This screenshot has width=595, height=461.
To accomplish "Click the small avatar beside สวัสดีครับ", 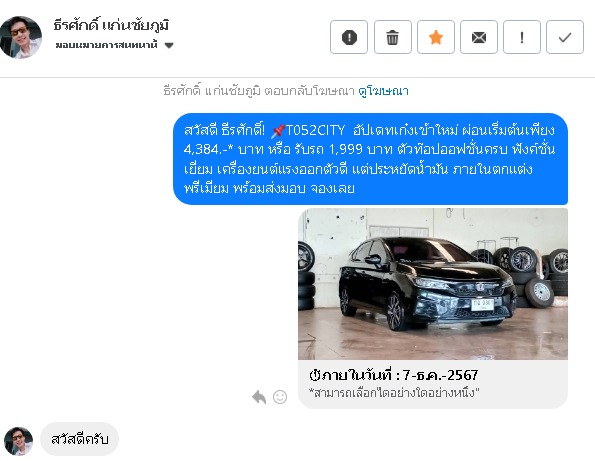I will point(18,441).
